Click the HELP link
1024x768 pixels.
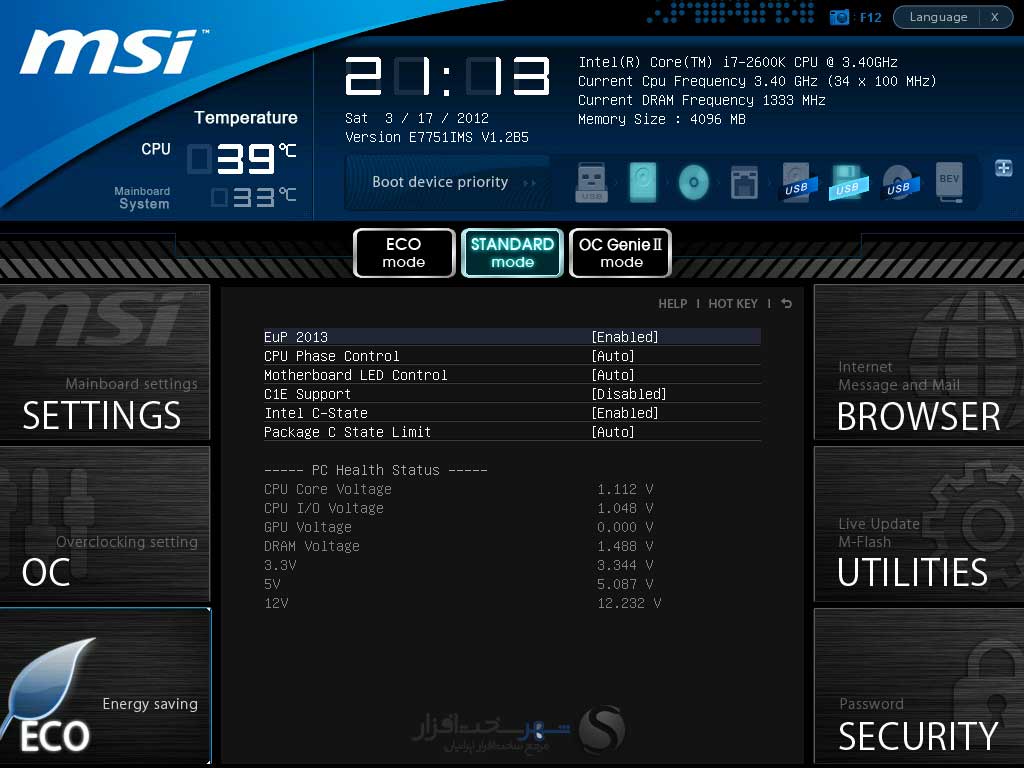pos(672,304)
